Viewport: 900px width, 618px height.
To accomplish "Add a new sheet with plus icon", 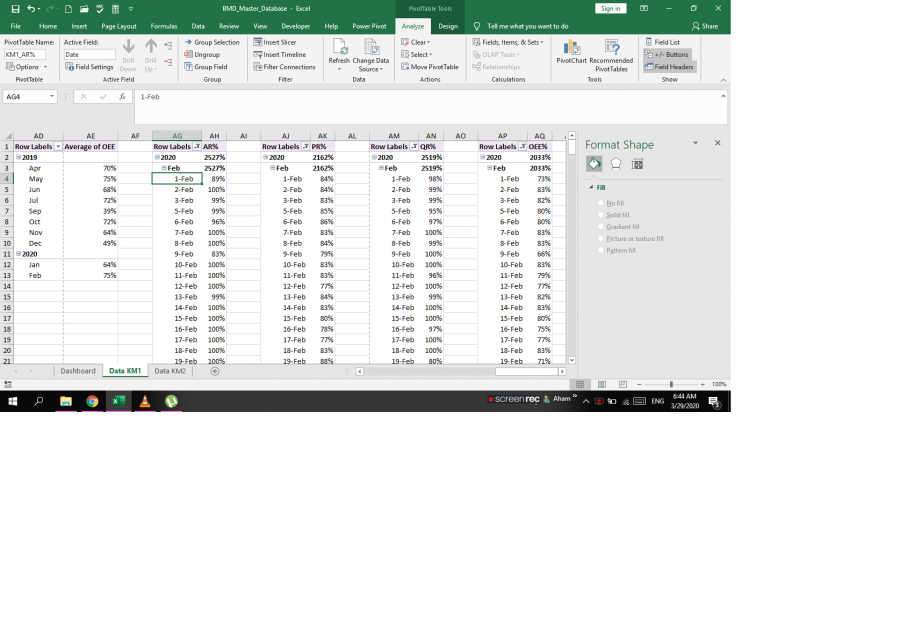I will pos(215,371).
